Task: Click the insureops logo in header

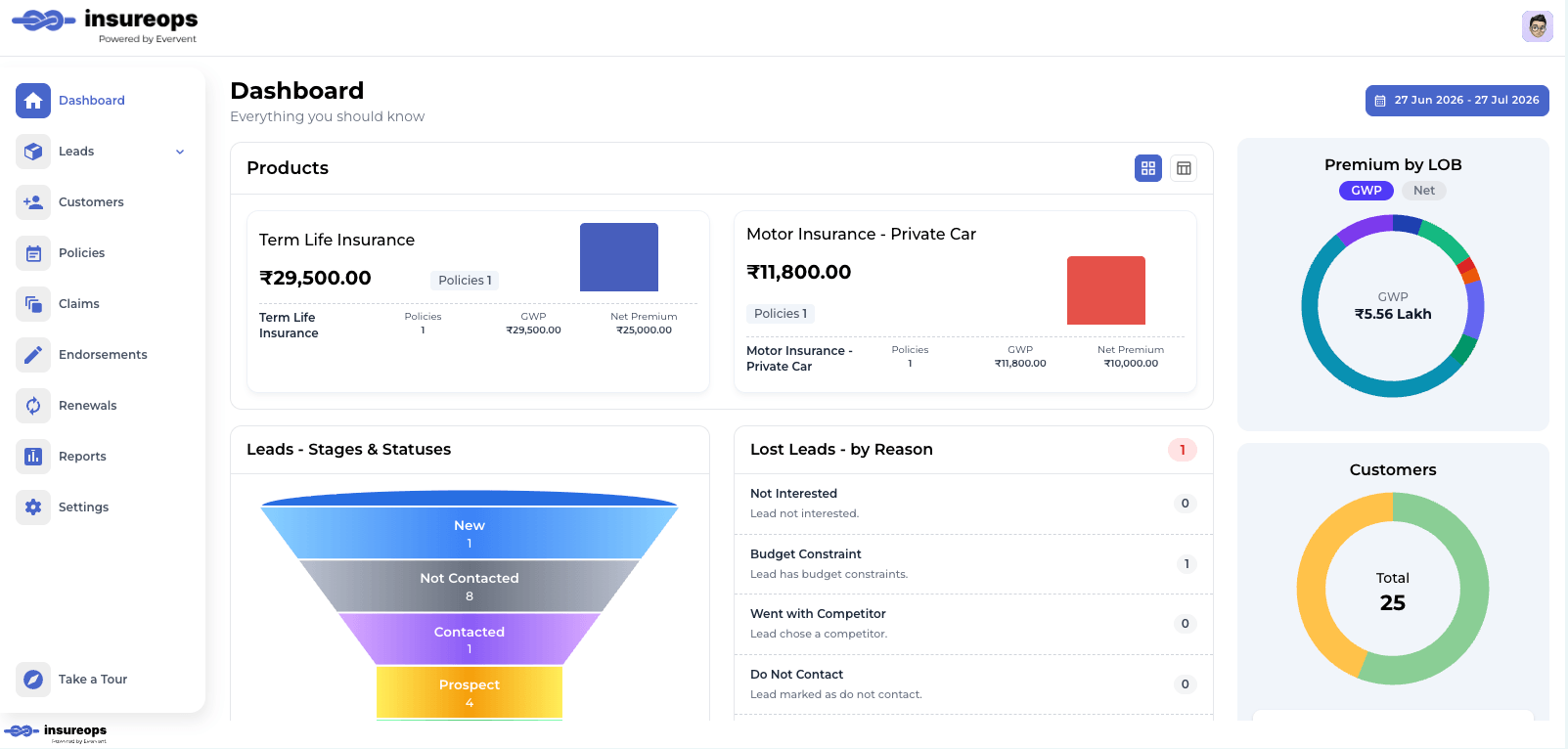Action: click(x=105, y=25)
